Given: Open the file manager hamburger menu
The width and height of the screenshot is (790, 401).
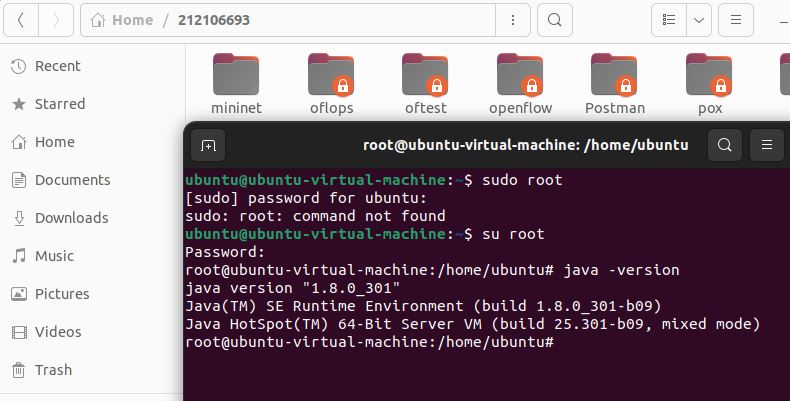Looking at the screenshot, I should click(x=736, y=20).
